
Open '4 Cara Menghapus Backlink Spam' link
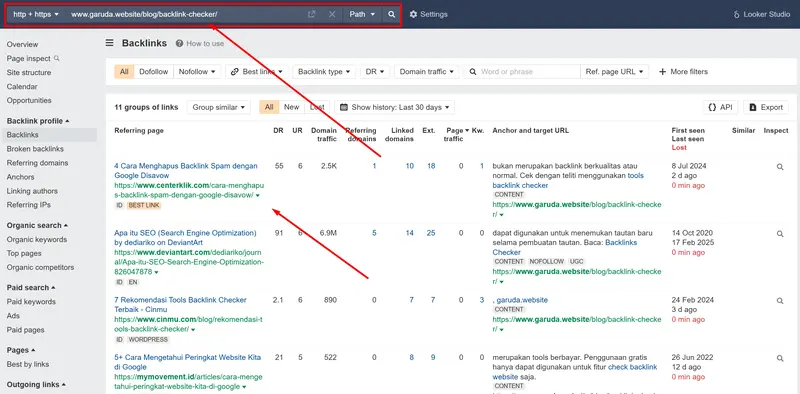point(186,170)
